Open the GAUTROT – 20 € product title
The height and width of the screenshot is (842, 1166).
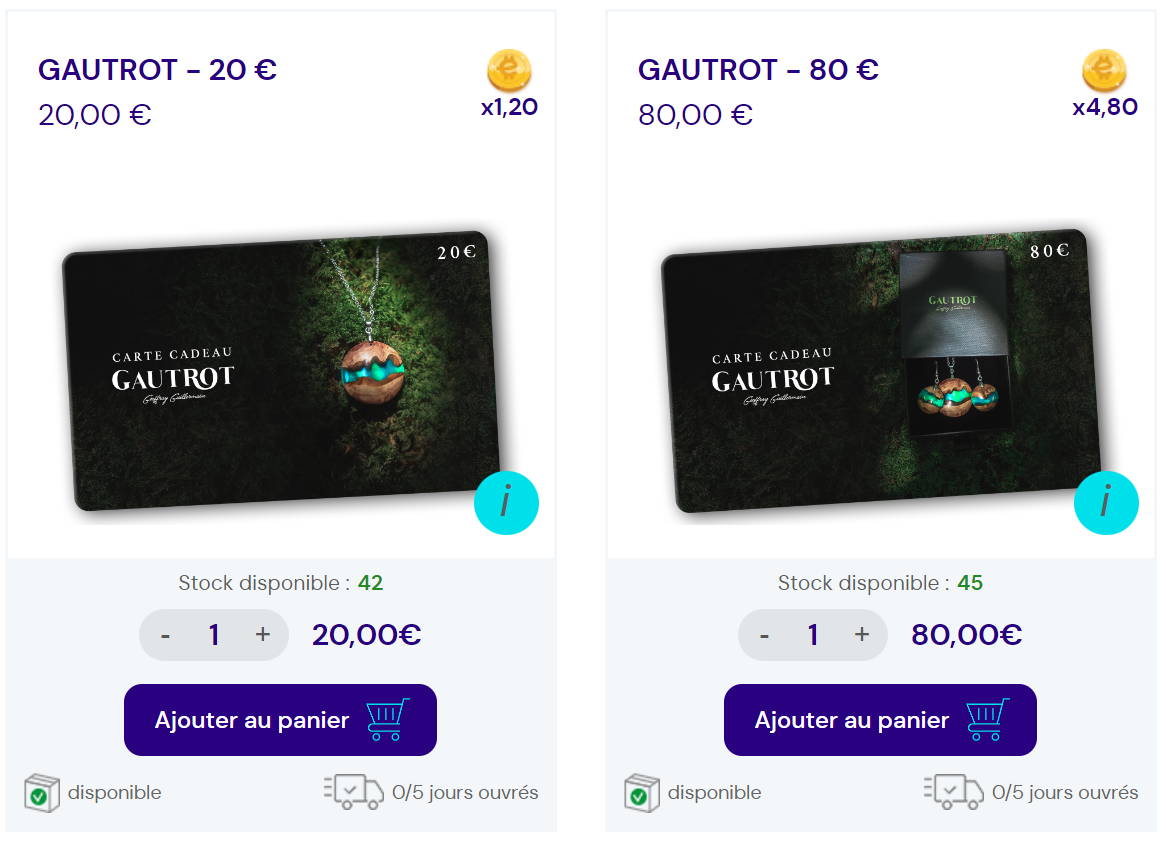(x=158, y=70)
